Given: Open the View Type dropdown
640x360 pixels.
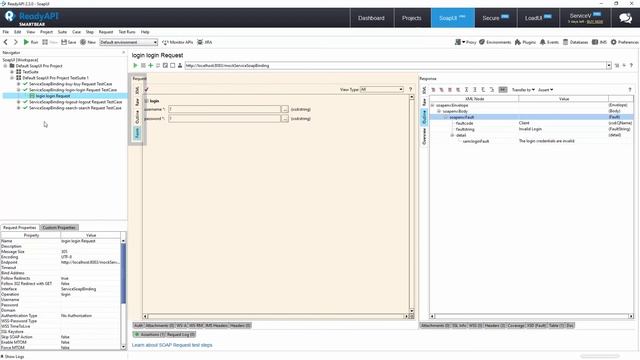Looking at the screenshot, I should 382,89.
